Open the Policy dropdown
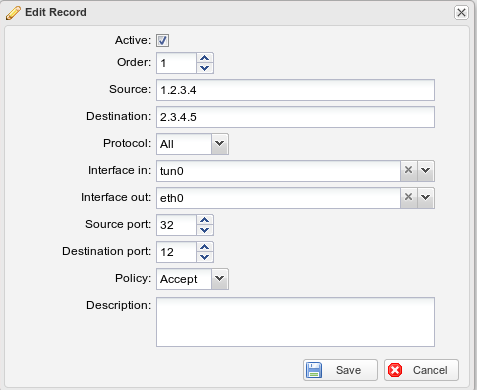The width and height of the screenshot is (477, 390). point(220,279)
